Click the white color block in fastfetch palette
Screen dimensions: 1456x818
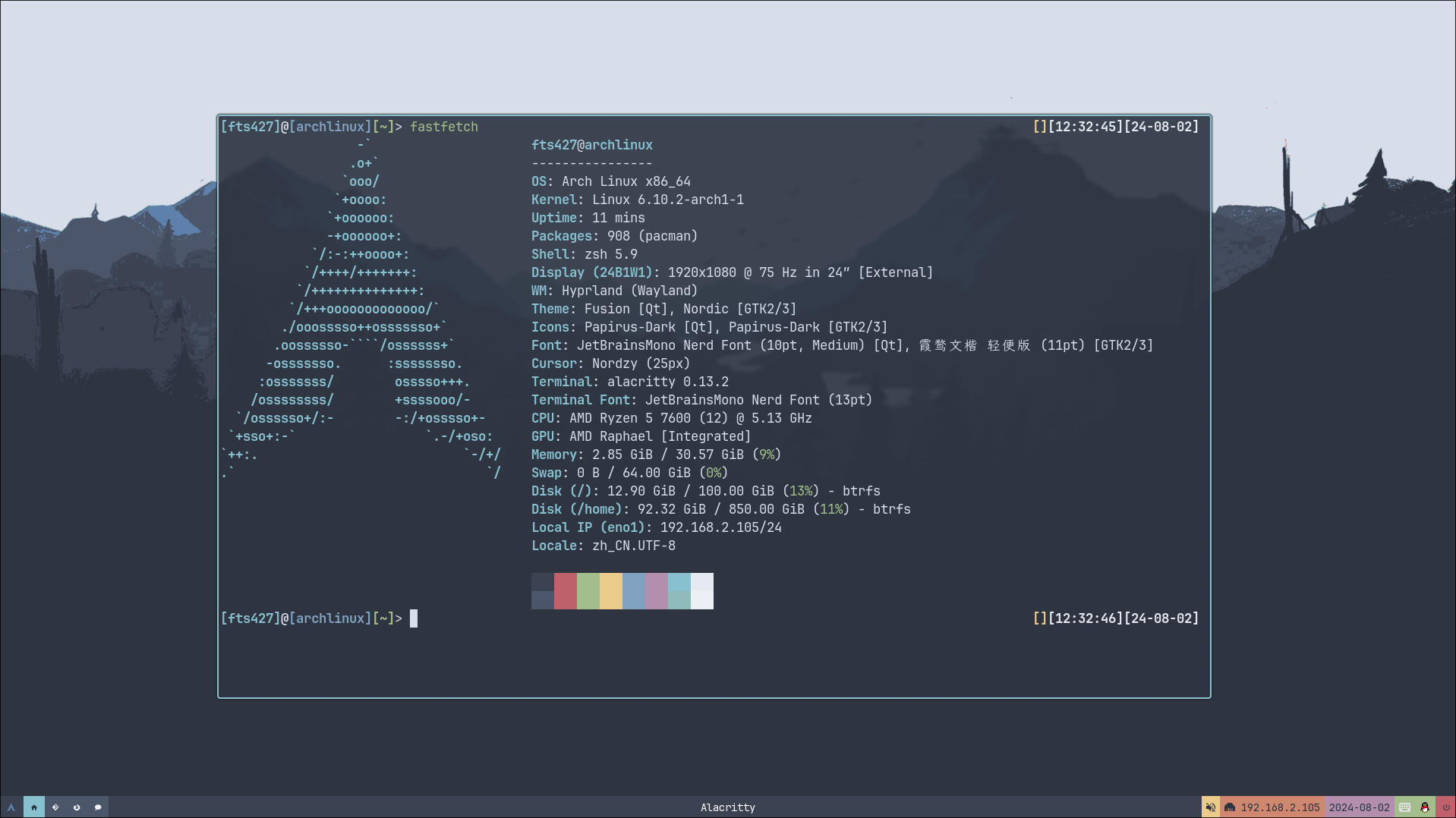click(x=702, y=591)
